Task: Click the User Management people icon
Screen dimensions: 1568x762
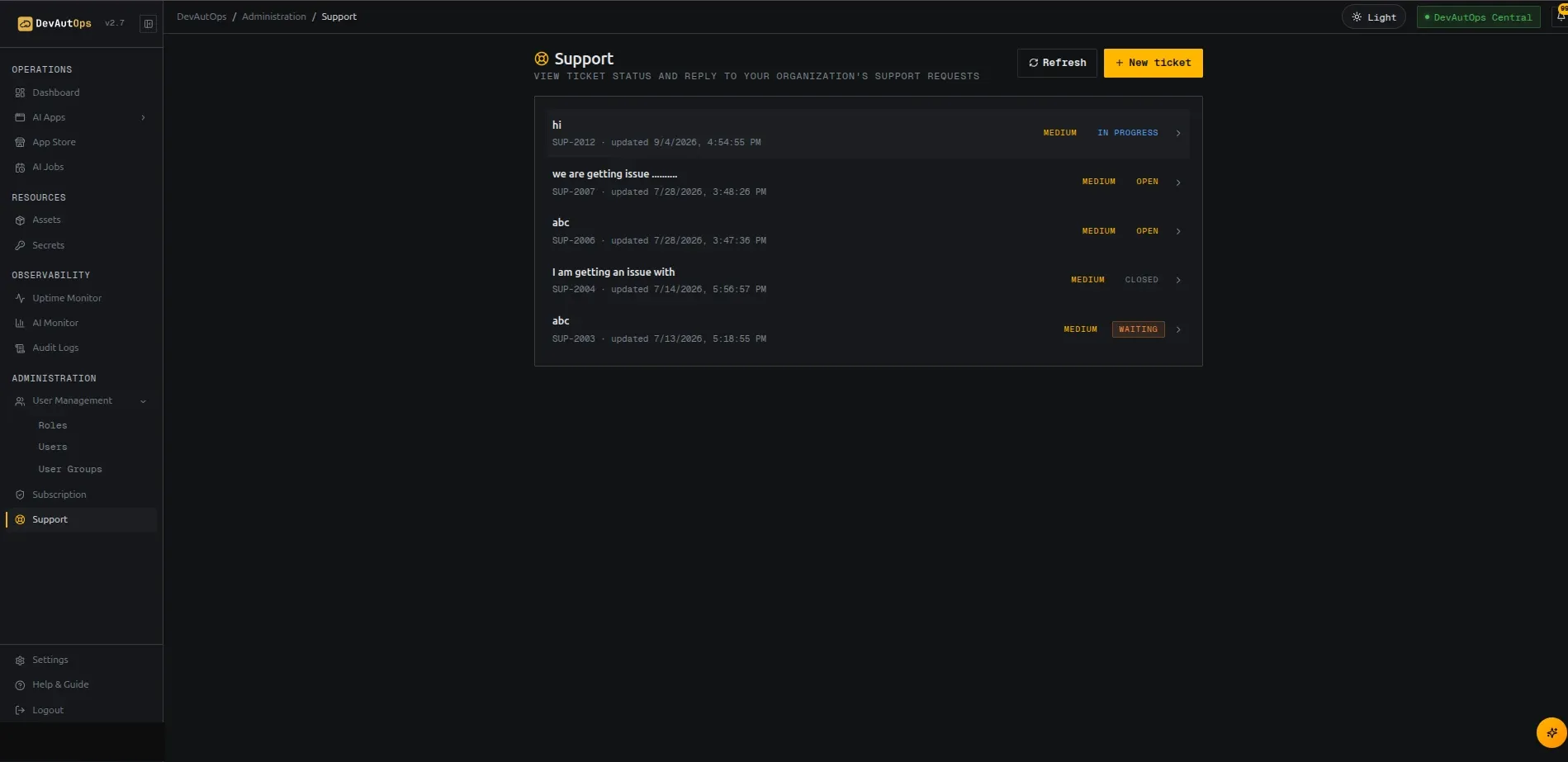Action: 20,401
